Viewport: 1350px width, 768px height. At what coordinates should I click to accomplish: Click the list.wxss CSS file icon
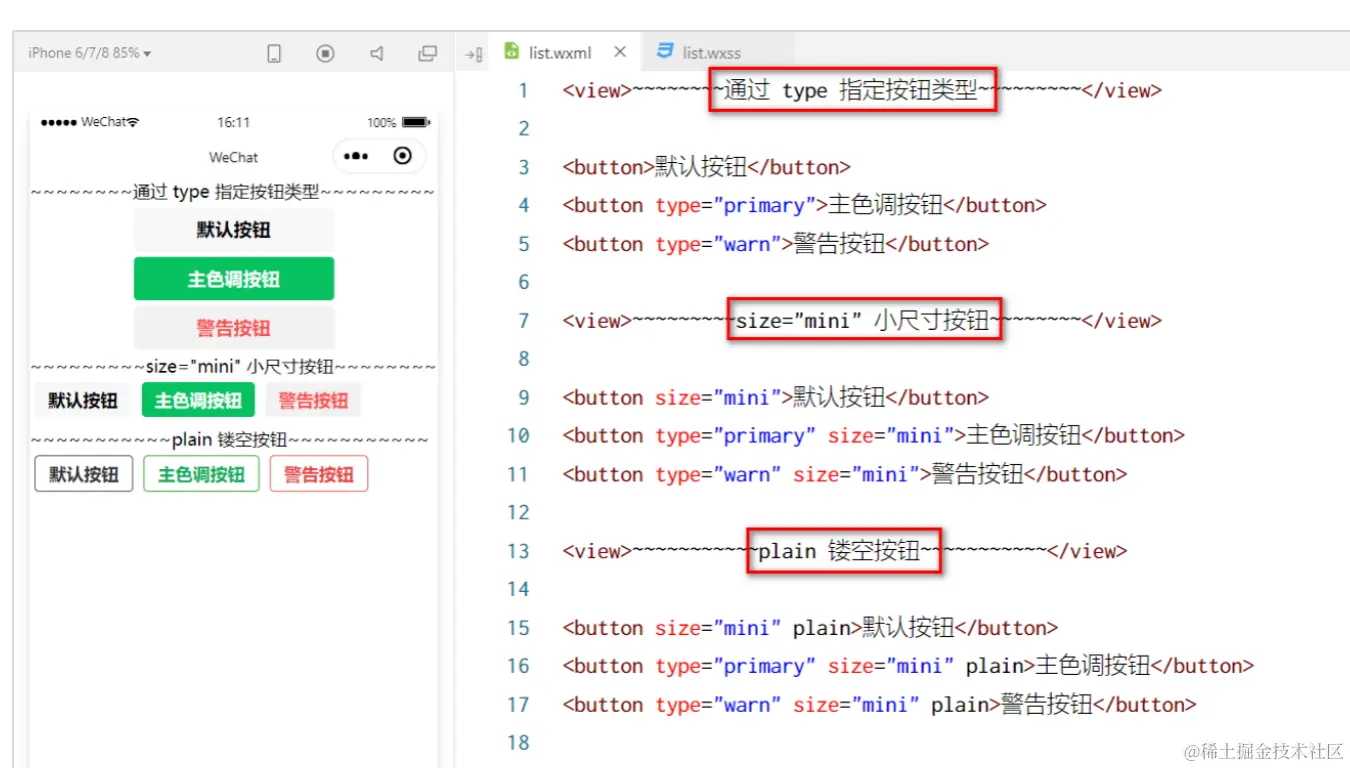tap(665, 51)
